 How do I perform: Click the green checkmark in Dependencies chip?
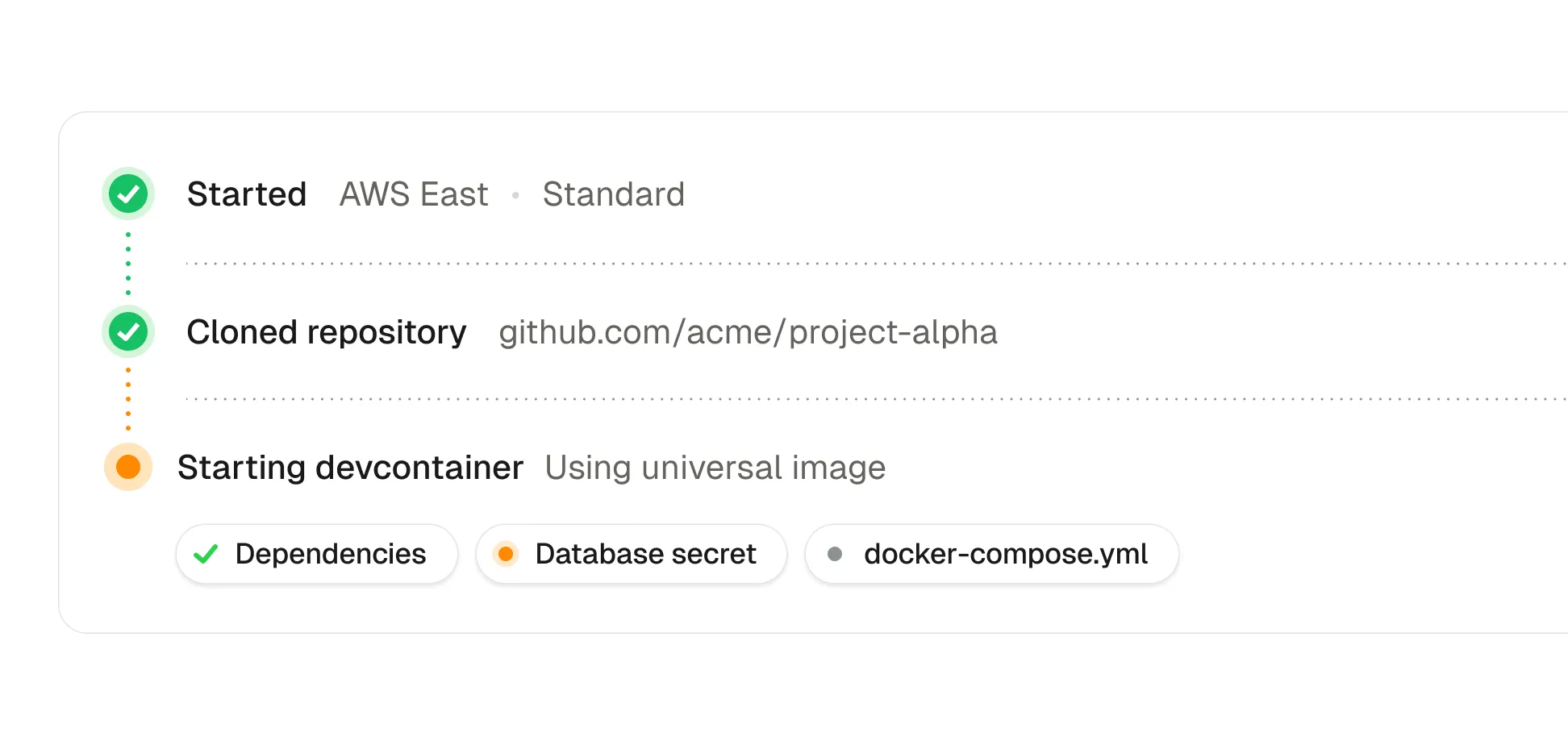click(x=206, y=554)
